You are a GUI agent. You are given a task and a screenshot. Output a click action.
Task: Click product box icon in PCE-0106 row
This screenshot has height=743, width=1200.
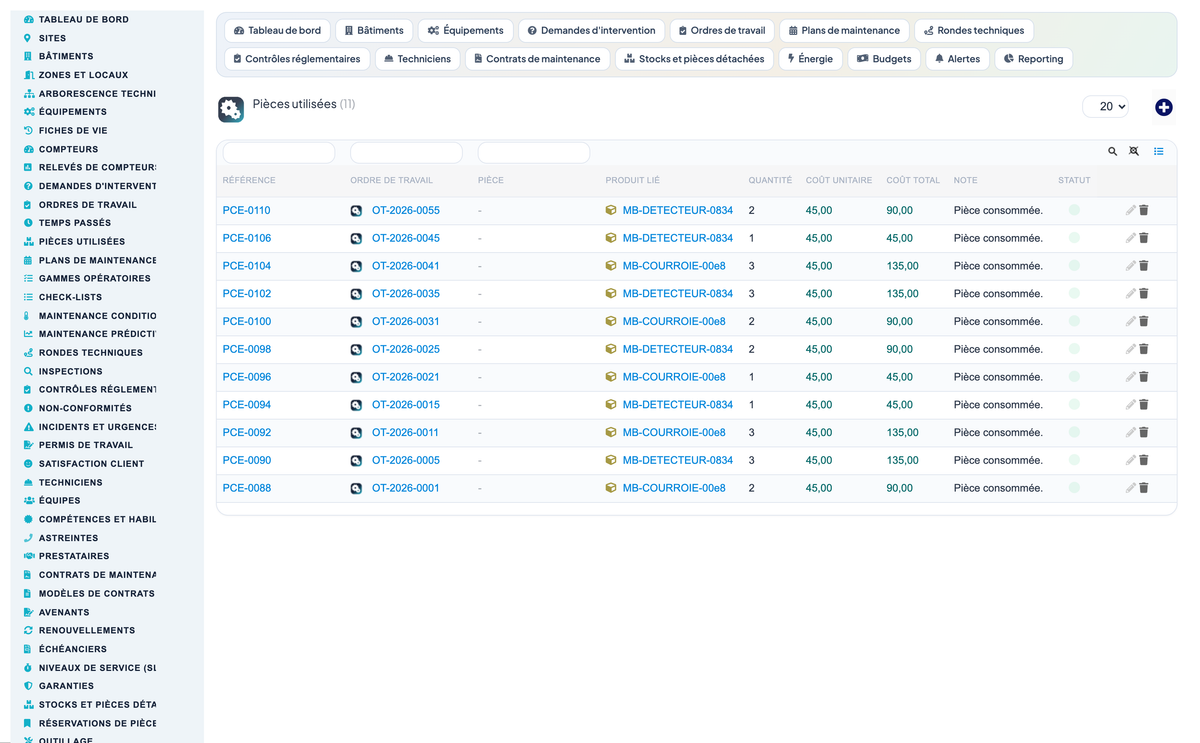pyautogui.click(x=611, y=238)
